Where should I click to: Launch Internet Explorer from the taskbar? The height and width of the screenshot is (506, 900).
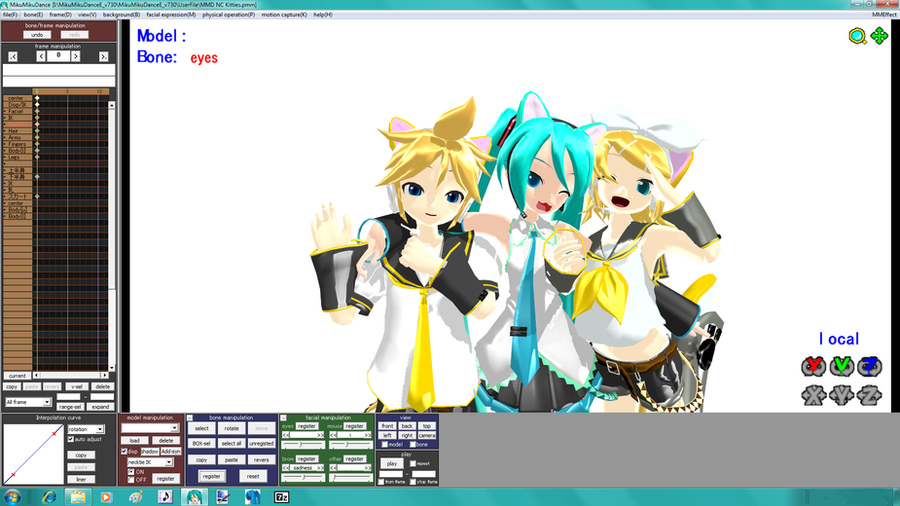49,497
